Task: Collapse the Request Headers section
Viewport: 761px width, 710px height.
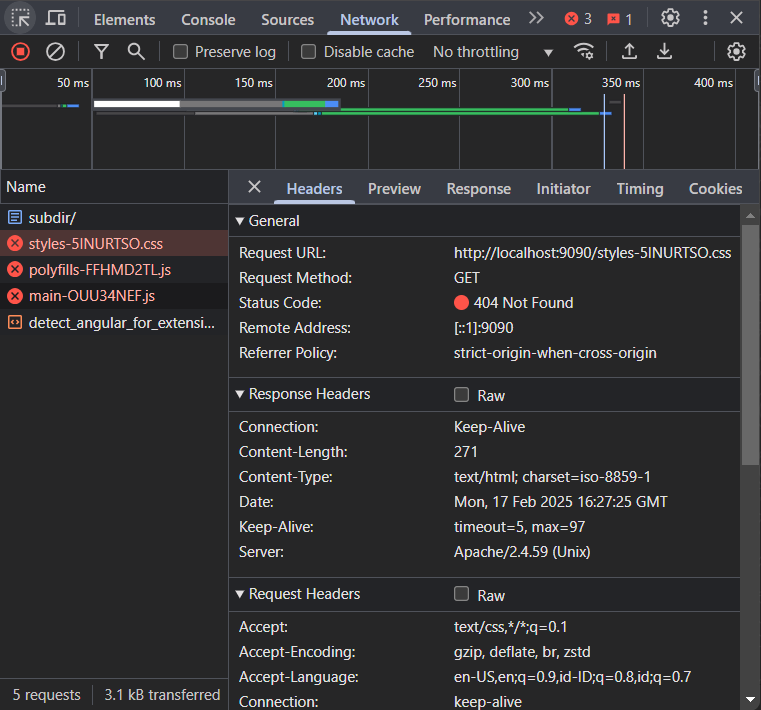Action: click(x=240, y=594)
